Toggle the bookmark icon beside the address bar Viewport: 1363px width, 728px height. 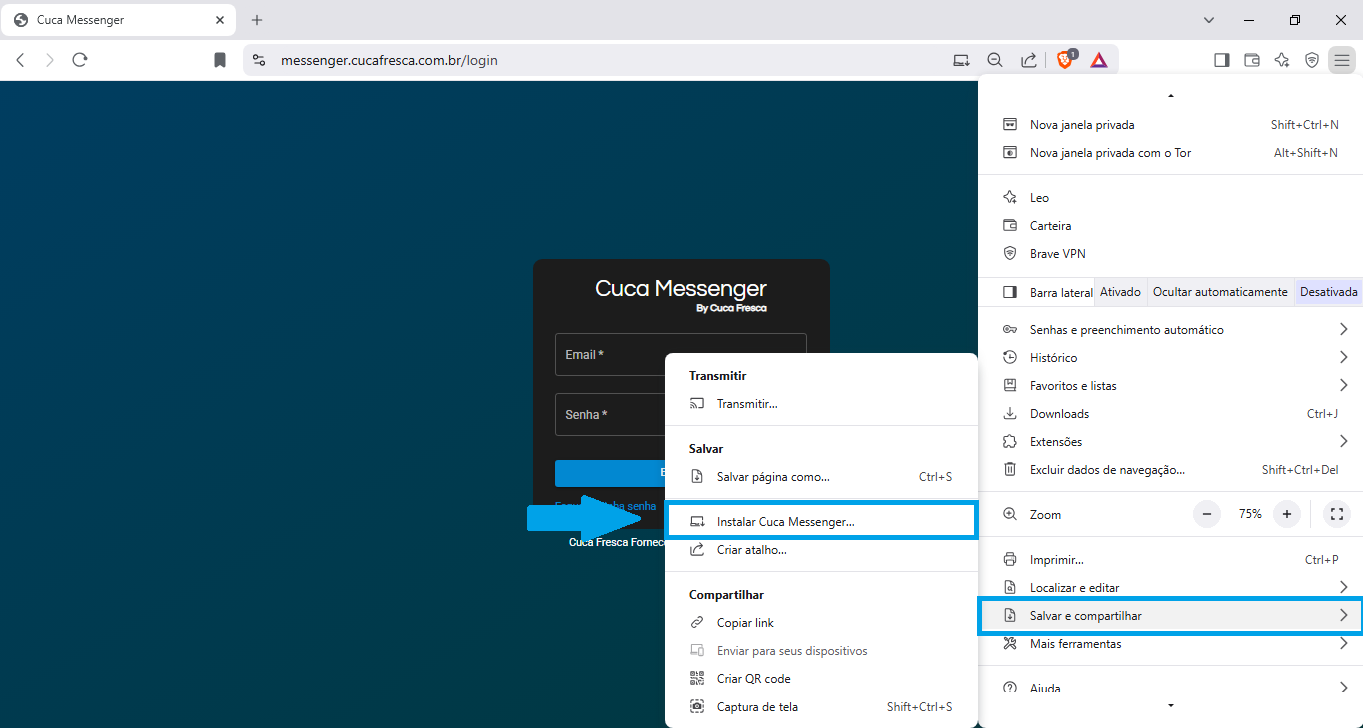(x=220, y=60)
